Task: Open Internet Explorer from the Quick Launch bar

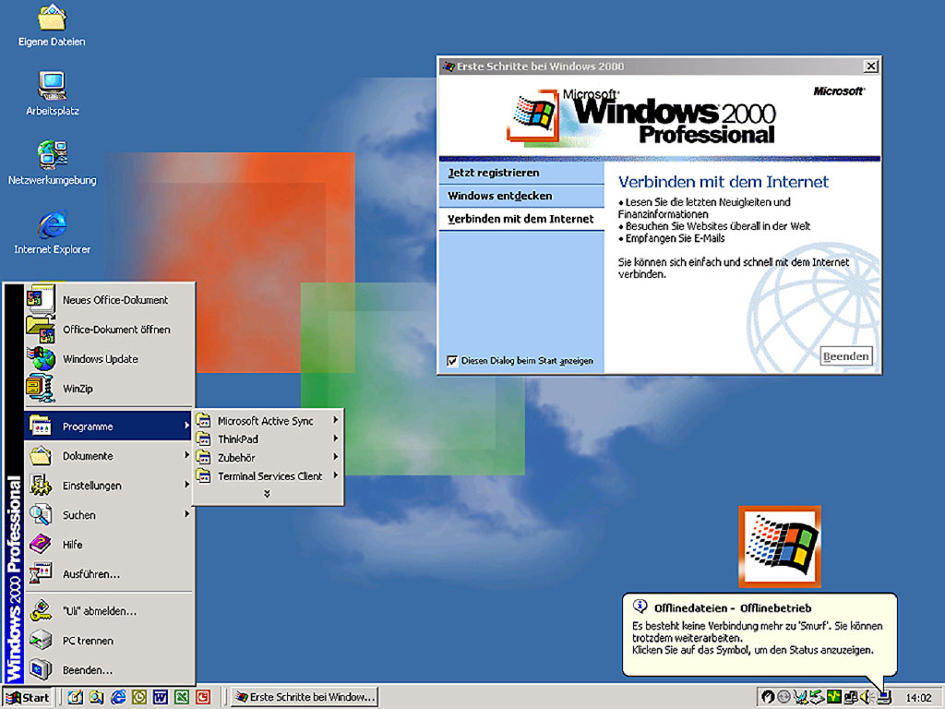Action: (x=117, y=697)
